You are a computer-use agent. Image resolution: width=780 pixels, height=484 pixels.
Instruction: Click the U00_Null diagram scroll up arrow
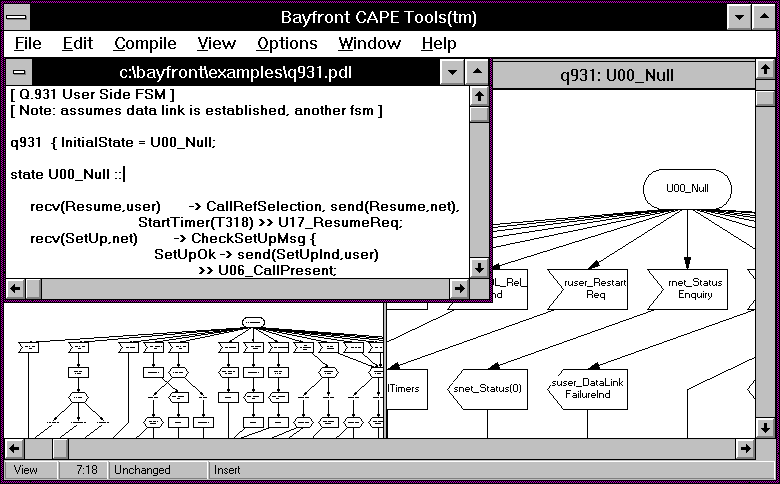(765, 70)
